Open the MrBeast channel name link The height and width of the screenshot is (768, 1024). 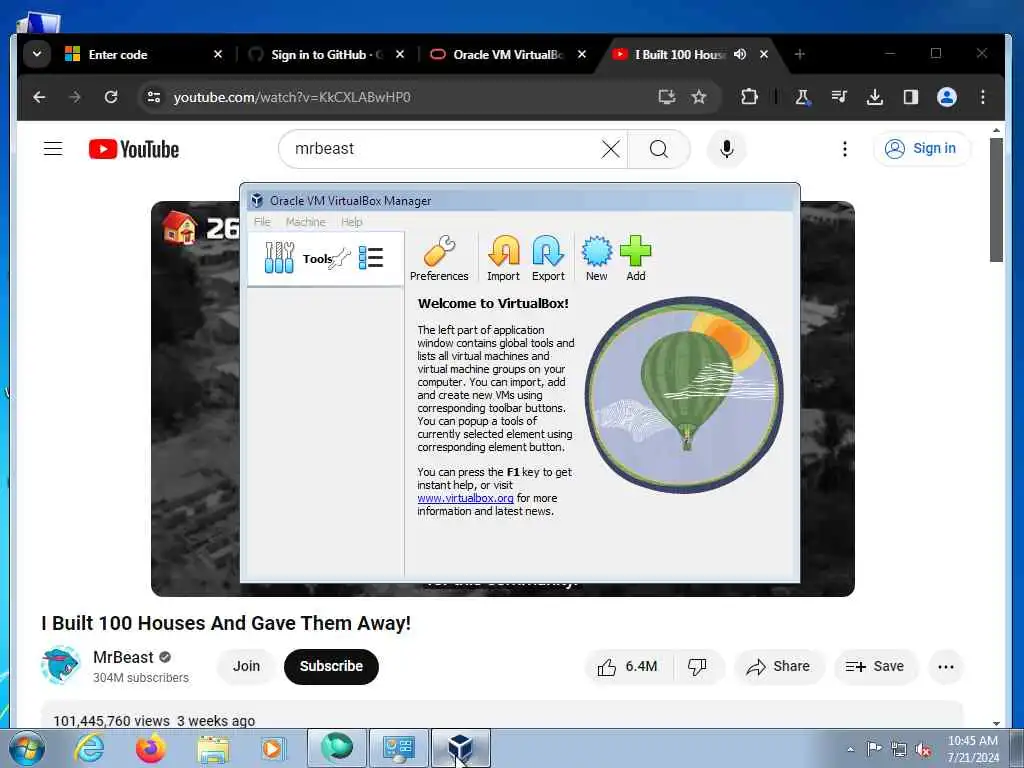[x=123, y=657]
